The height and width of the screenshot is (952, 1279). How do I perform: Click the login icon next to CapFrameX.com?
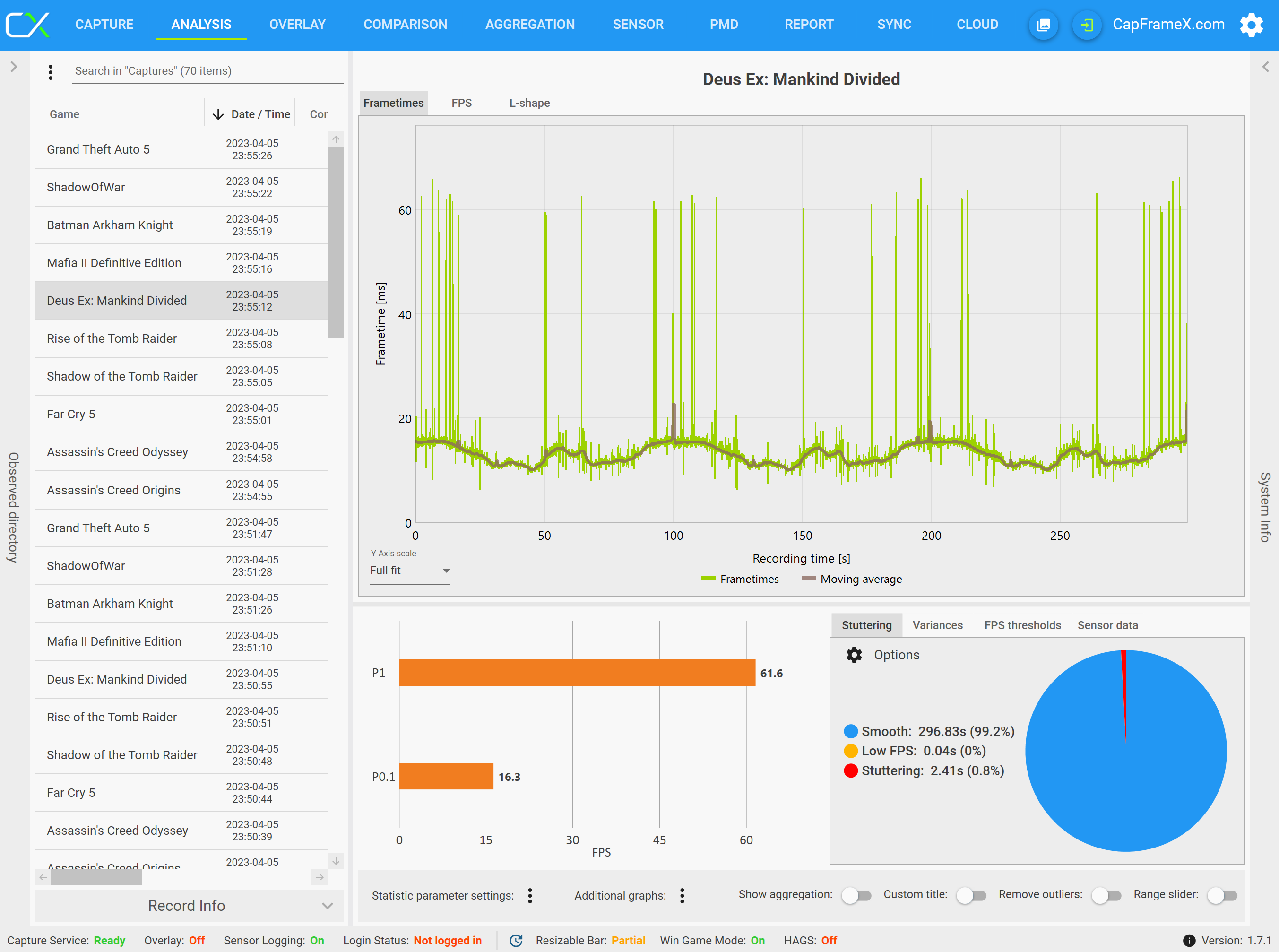coord(1087,25)
